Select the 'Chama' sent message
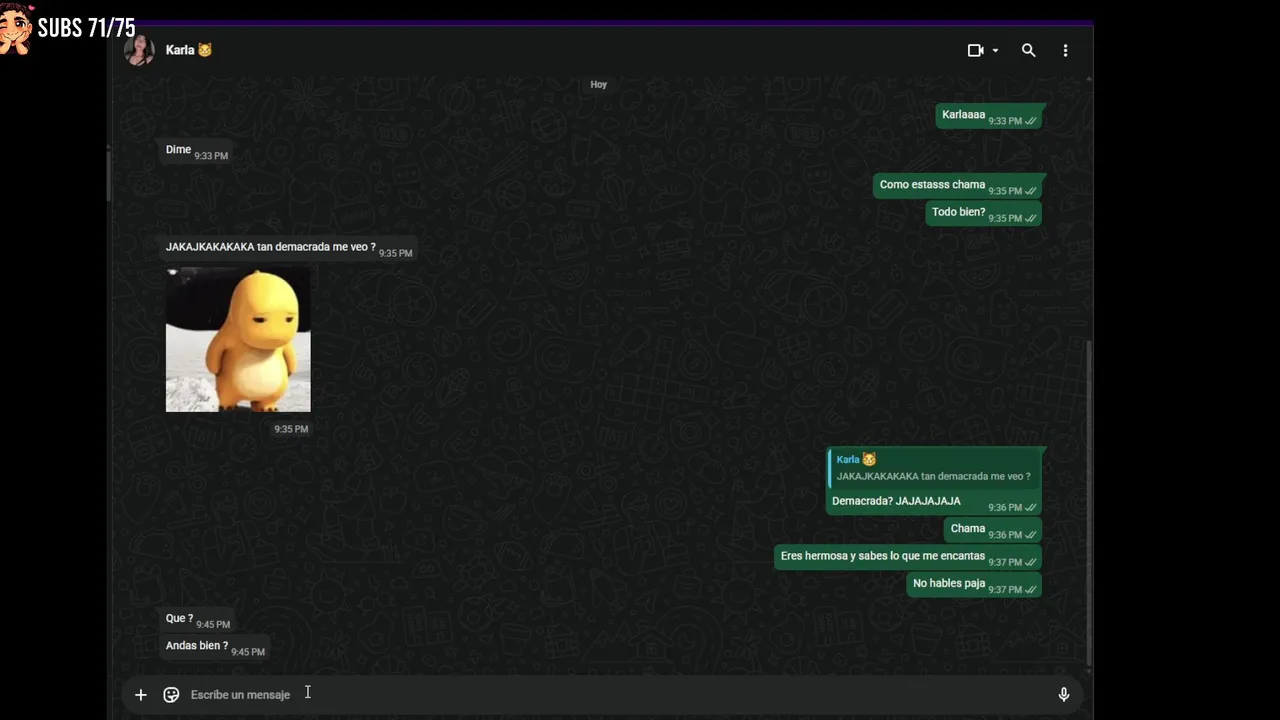Screen dimensions: 1280x720 pos(993,529)
